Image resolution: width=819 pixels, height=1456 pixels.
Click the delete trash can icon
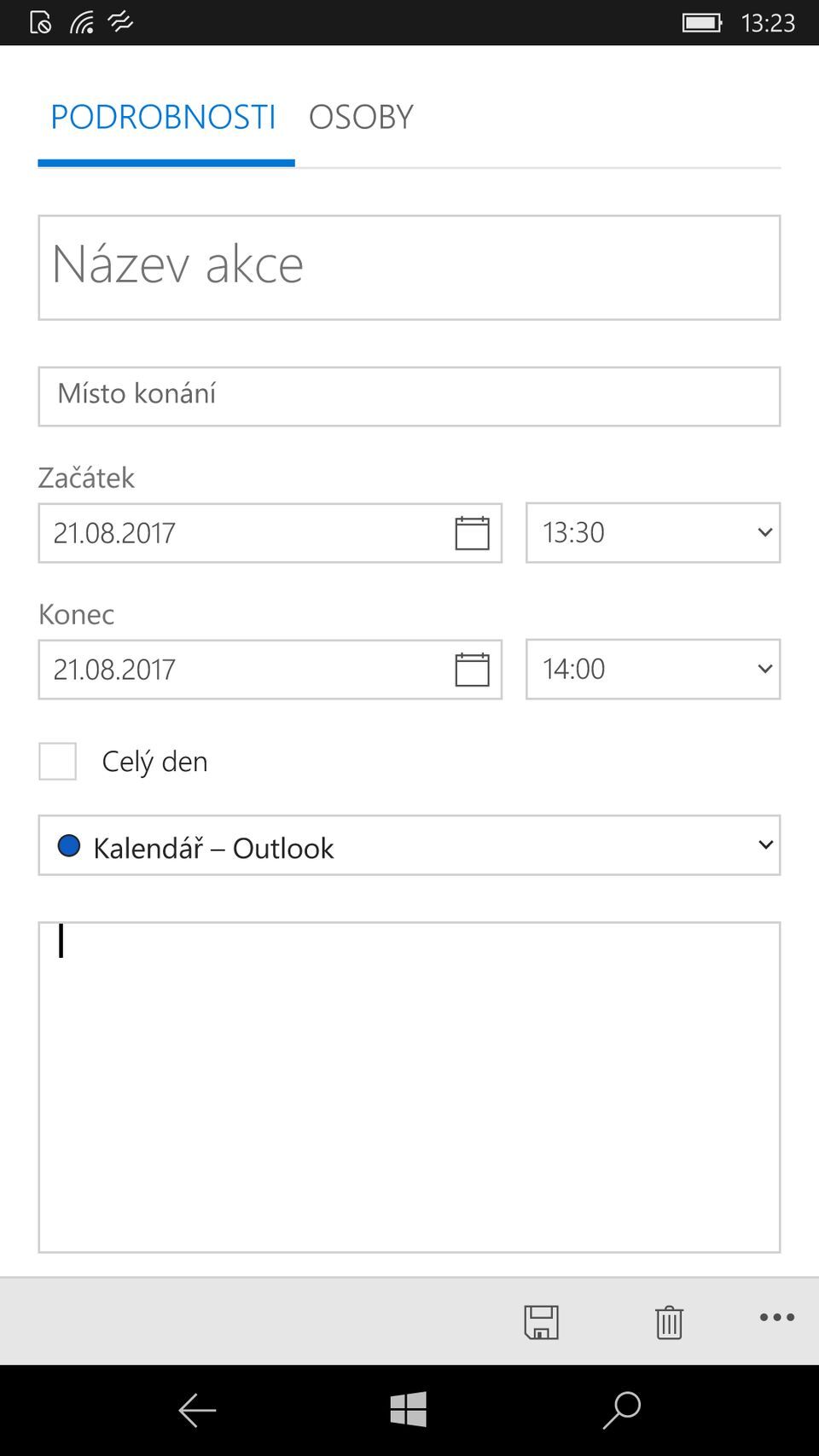tap(669, 1321)
